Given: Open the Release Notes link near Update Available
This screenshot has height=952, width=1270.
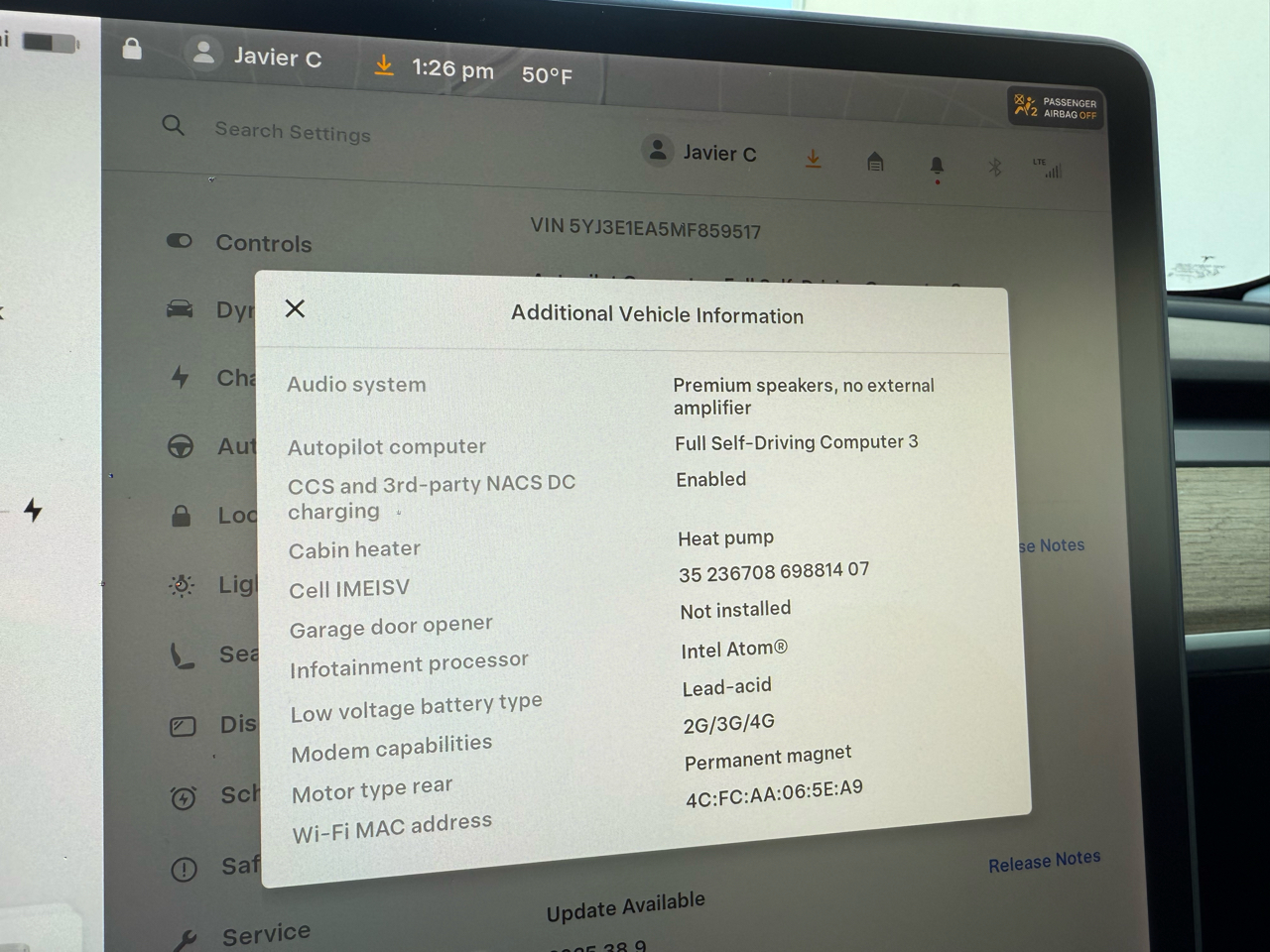Looking at the screenshot, I should click(x=1044, y=861).
